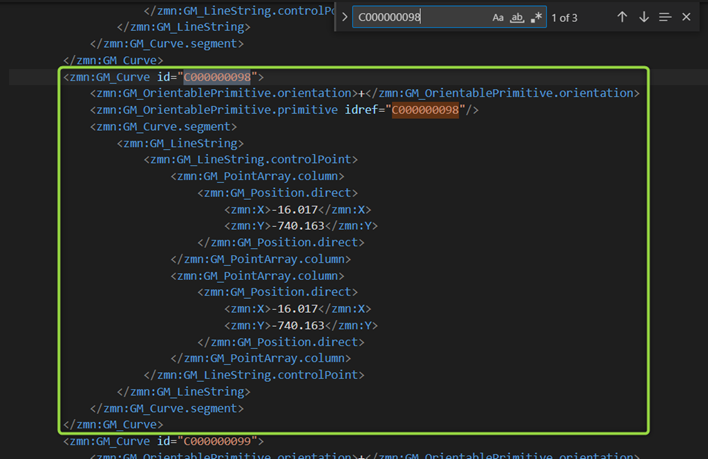708x459 pixels.
Task: Click first opening GM_Position.direct tag
Action: coord(278,193)
